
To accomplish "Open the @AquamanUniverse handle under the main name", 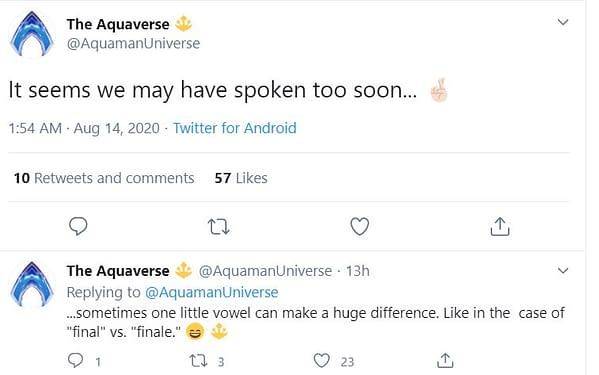I will (x=133, y=43).
